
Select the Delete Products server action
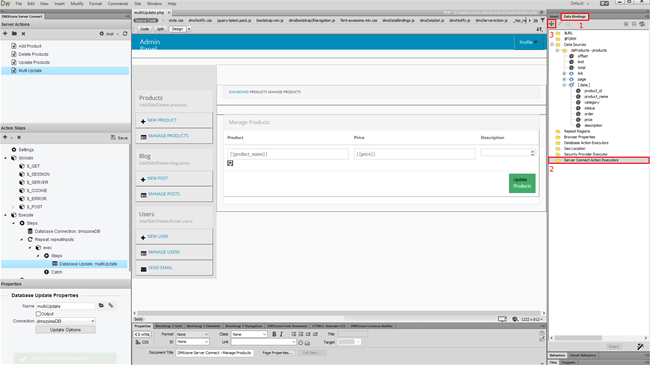tap(33, 54)
